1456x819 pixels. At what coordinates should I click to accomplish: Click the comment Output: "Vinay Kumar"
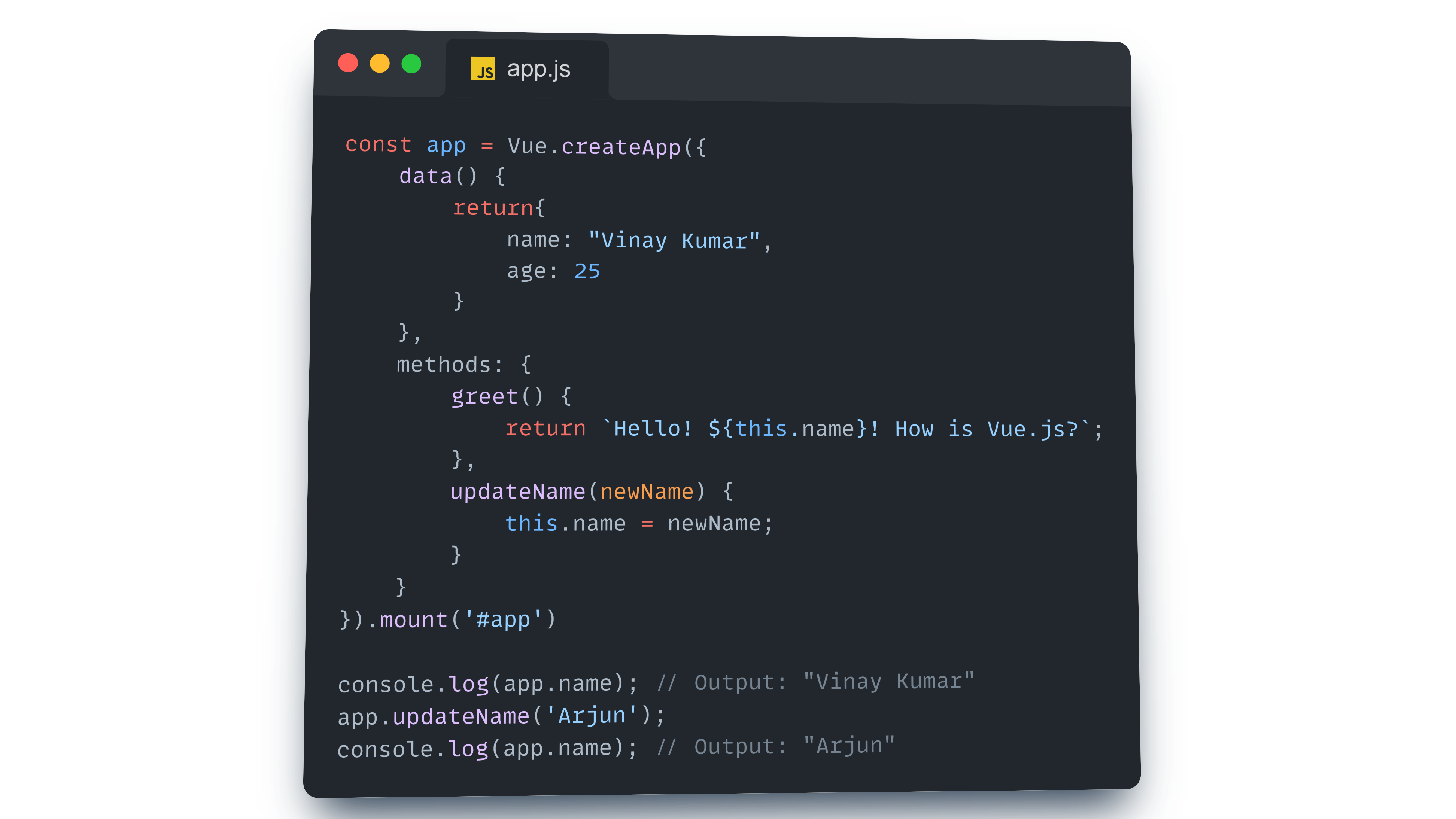815,682
